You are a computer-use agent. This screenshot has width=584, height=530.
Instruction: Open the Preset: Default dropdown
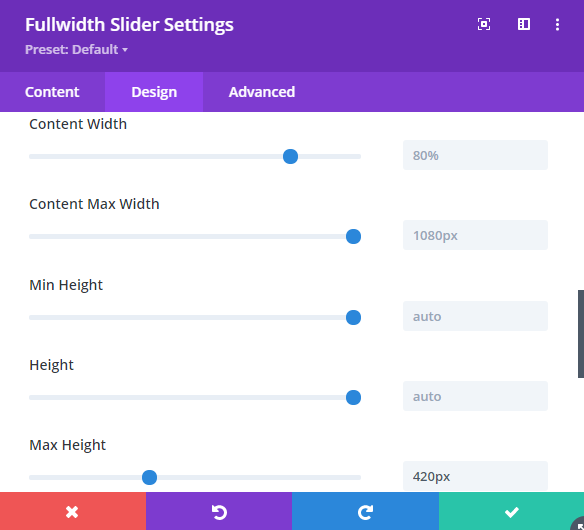(x=76, y=50)
